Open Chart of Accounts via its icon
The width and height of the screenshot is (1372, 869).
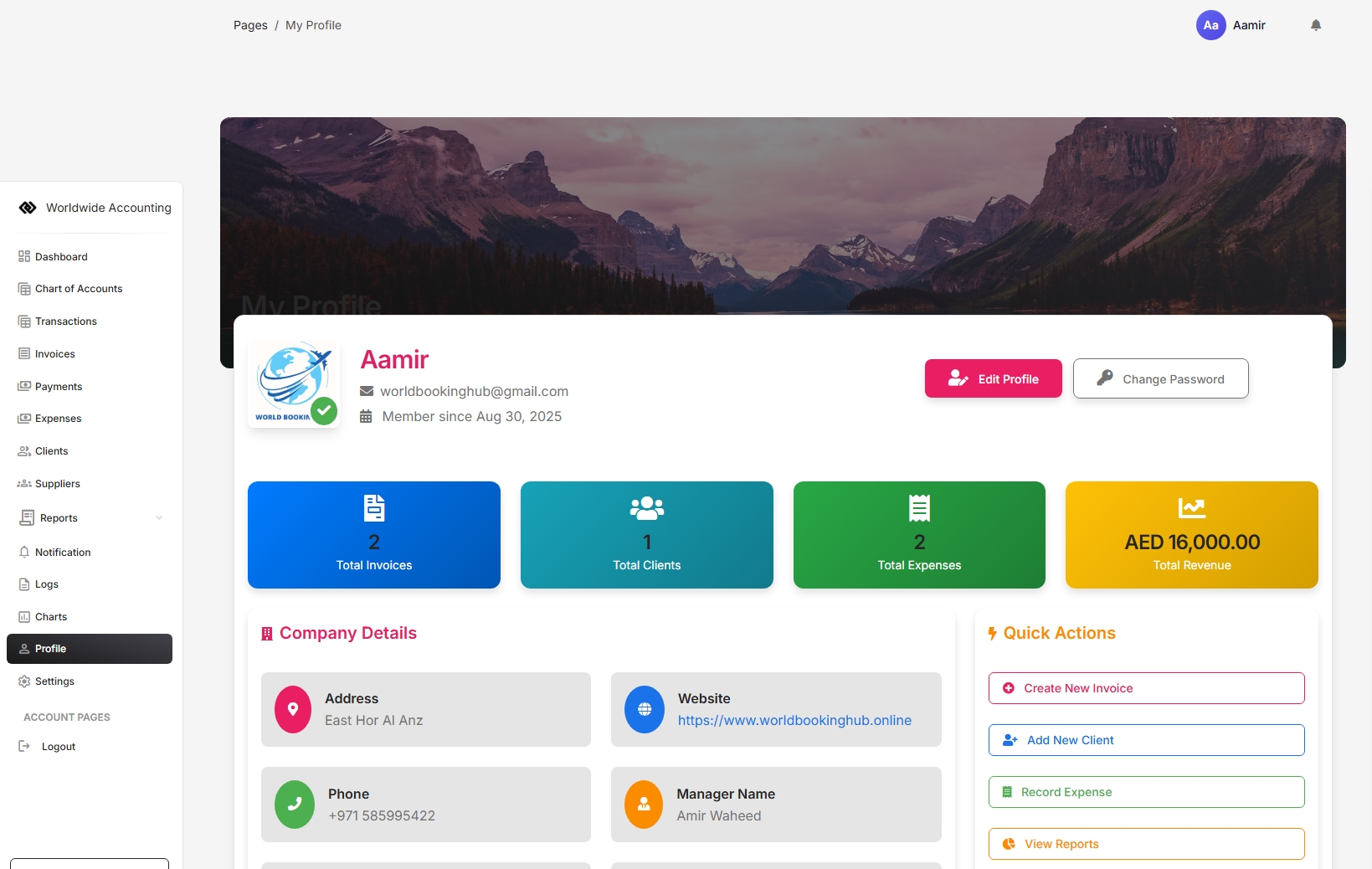[23, 288]
